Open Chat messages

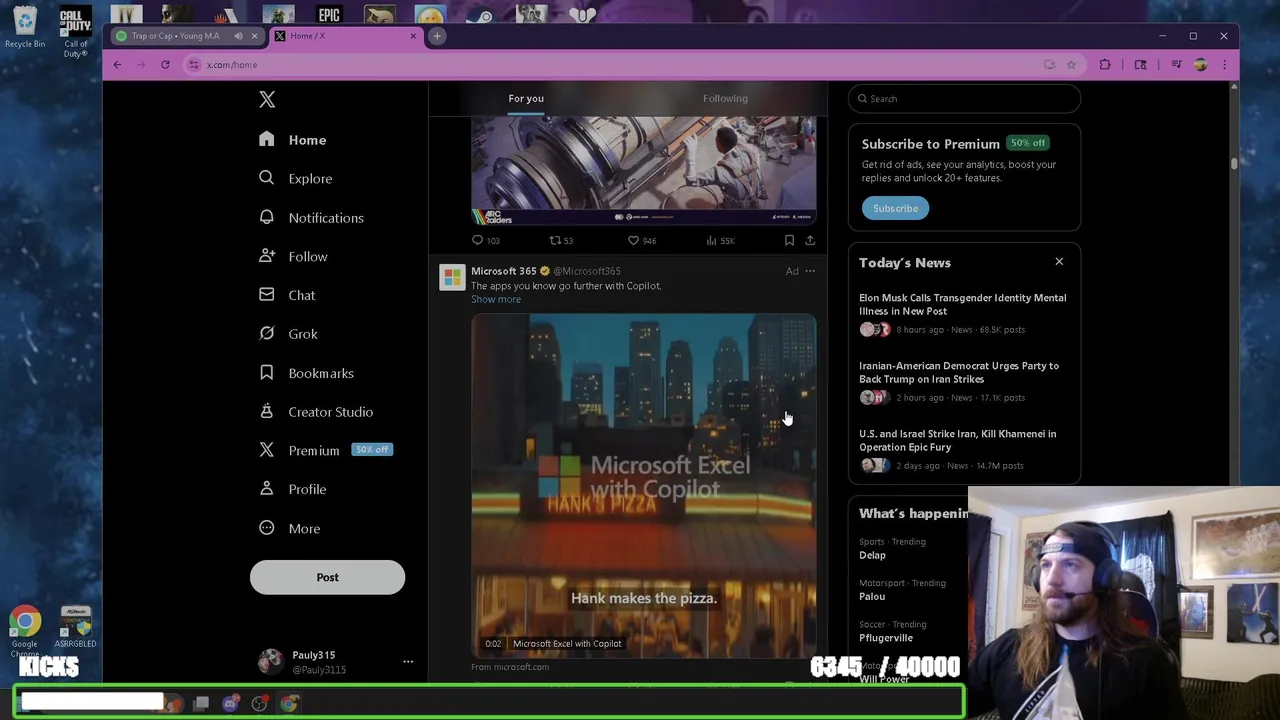point(287,295)
